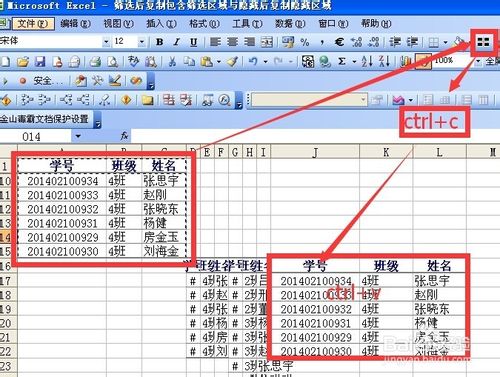Click the Print icon
The width and height of the screenshot is (500, 377).
click(96, 62)
